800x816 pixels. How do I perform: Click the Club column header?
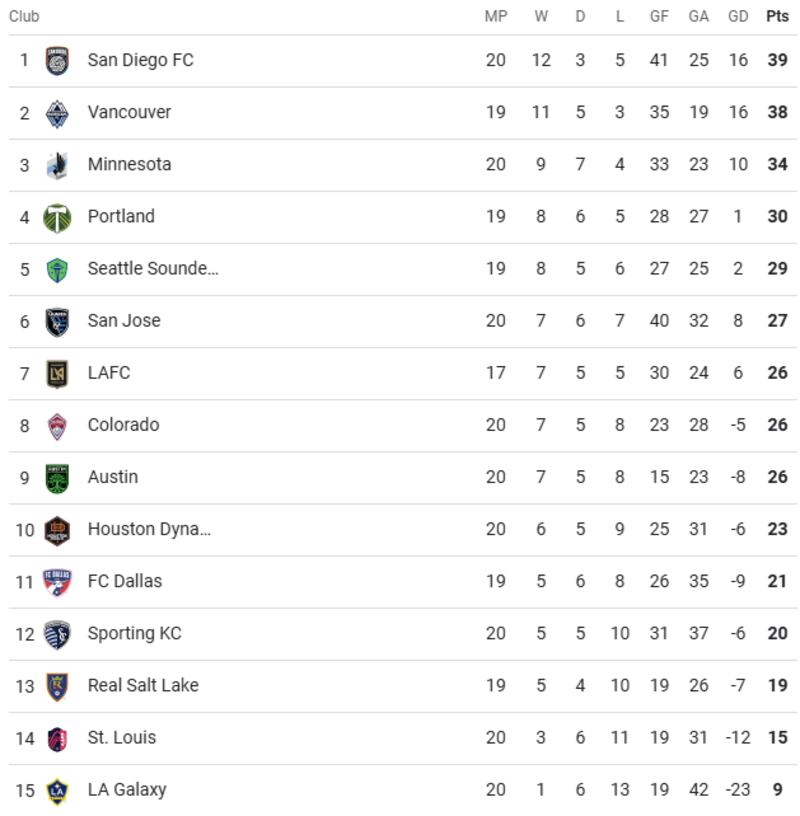(x=24, y=16)
